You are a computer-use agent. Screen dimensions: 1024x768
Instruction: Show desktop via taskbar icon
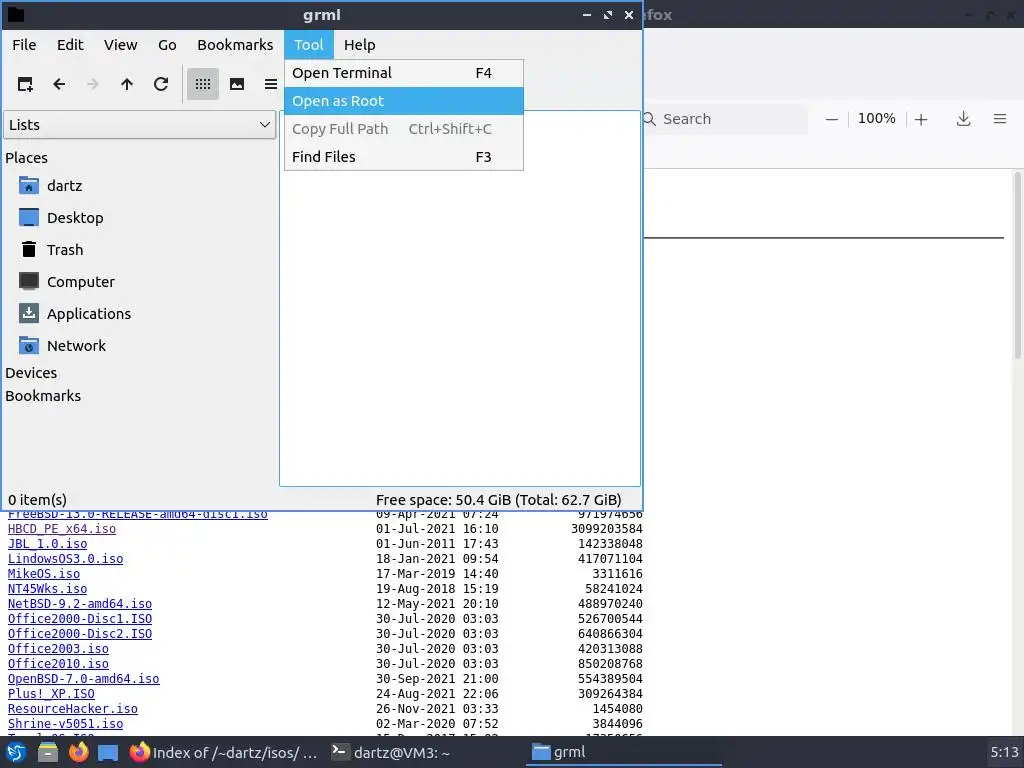108,753
